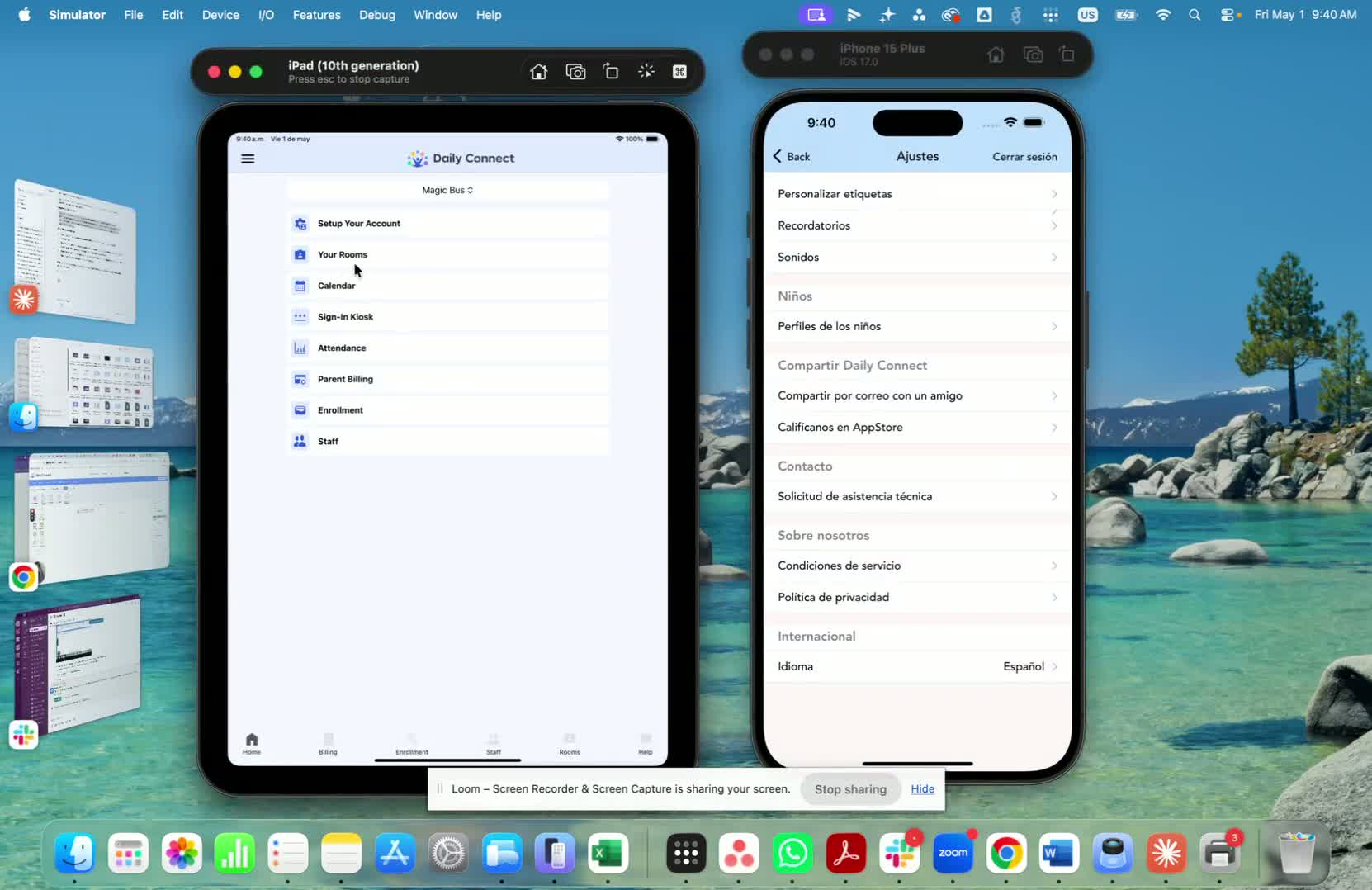
Task: Click the iPhone simulator screenshot camera icon
Action: tap(1033, 54)
